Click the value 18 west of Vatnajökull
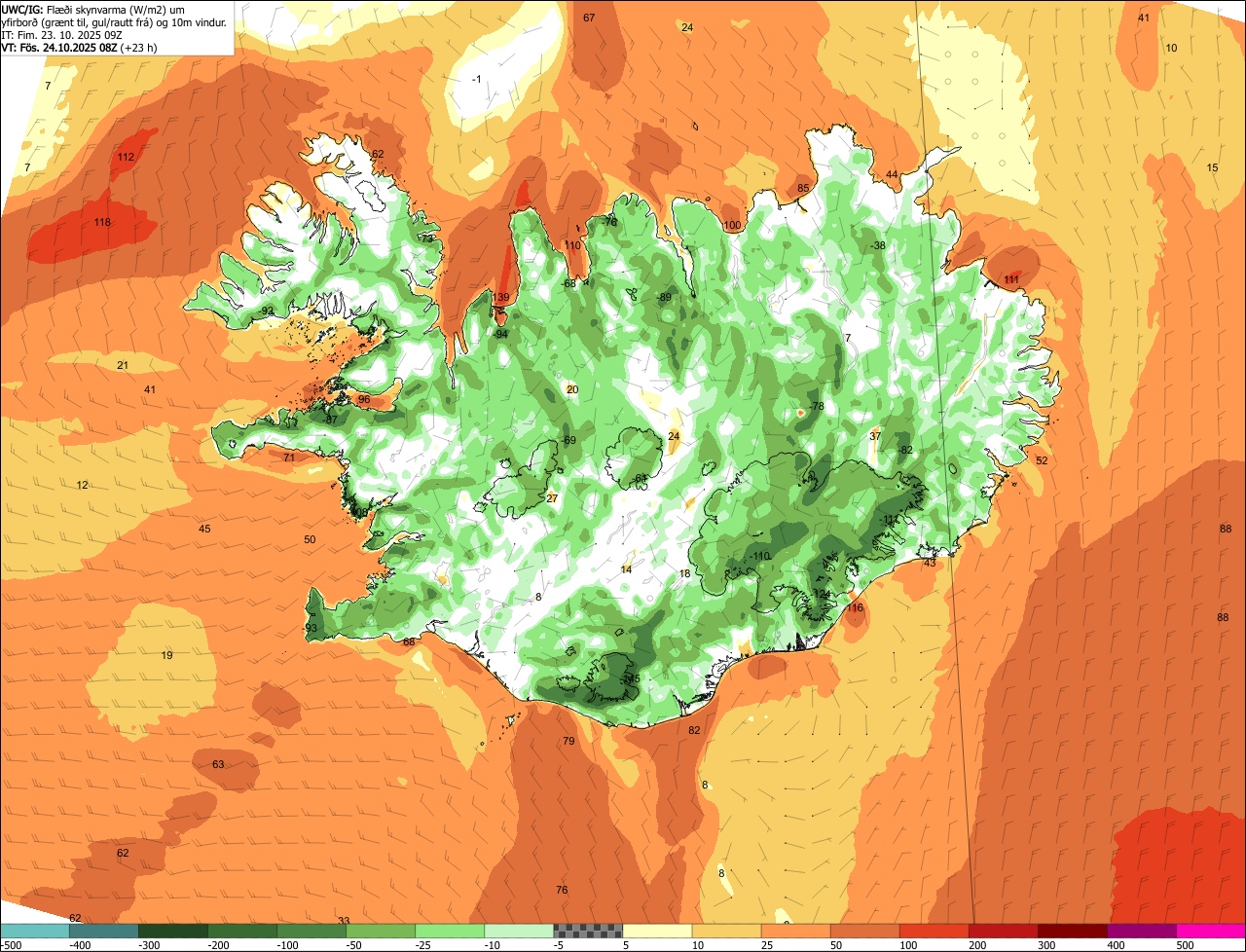 684,574
